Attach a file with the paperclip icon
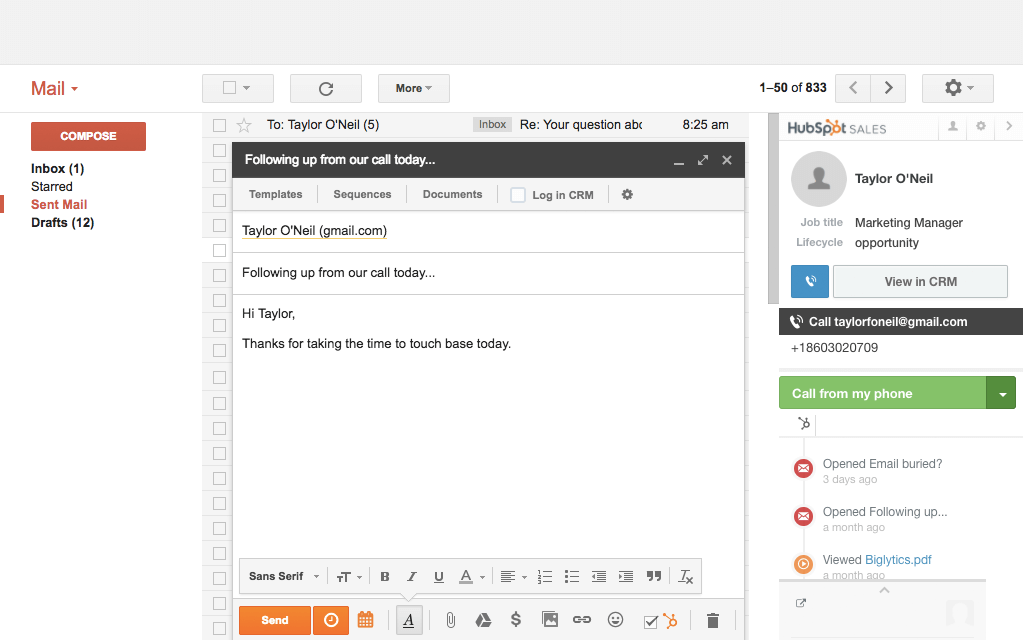Screen dimensions: 1023x640 tap(451, 620)
